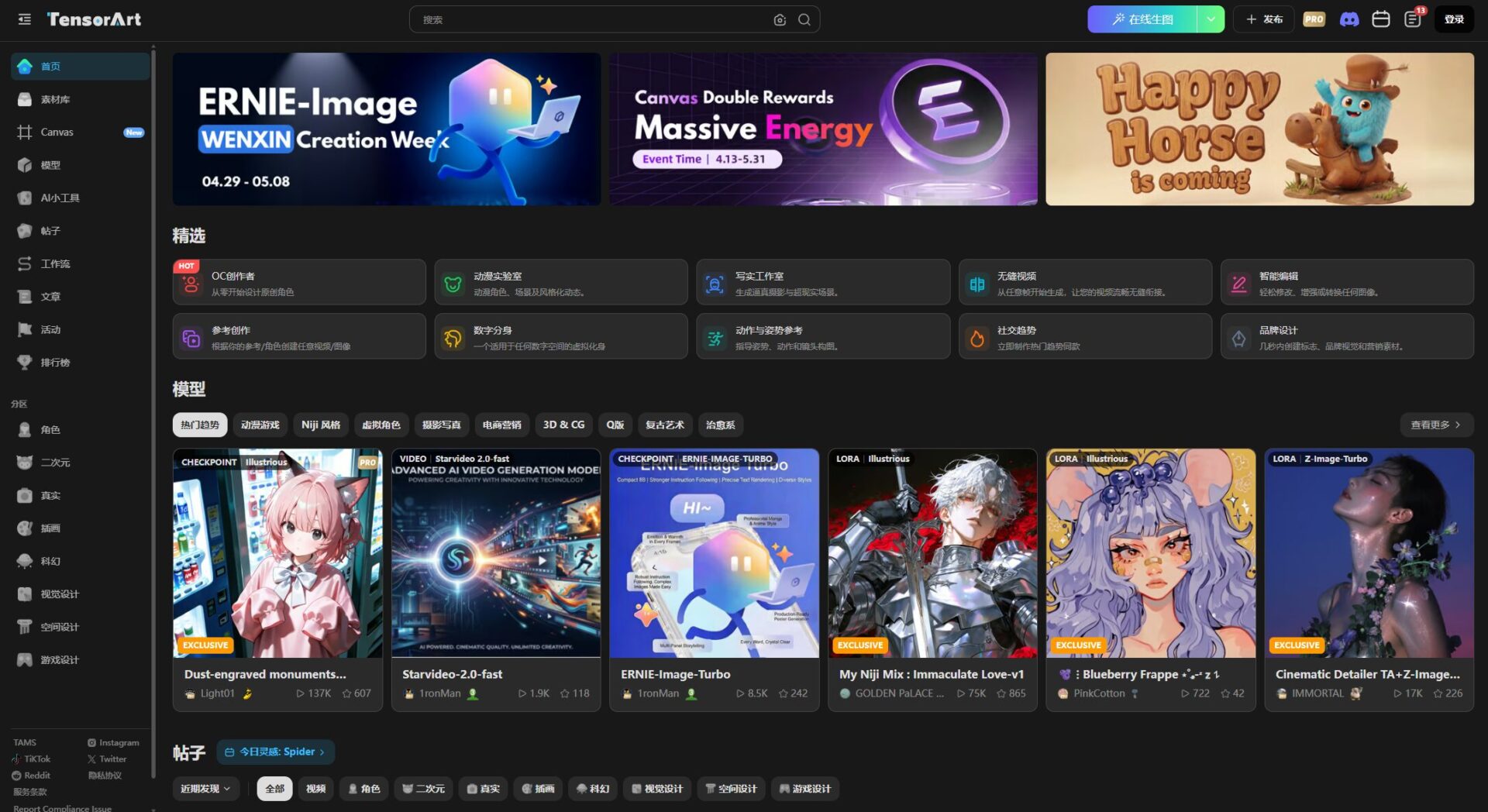Click the 登录 login button
This screenshot has width=1488, height=812.
click(1454, 19)
